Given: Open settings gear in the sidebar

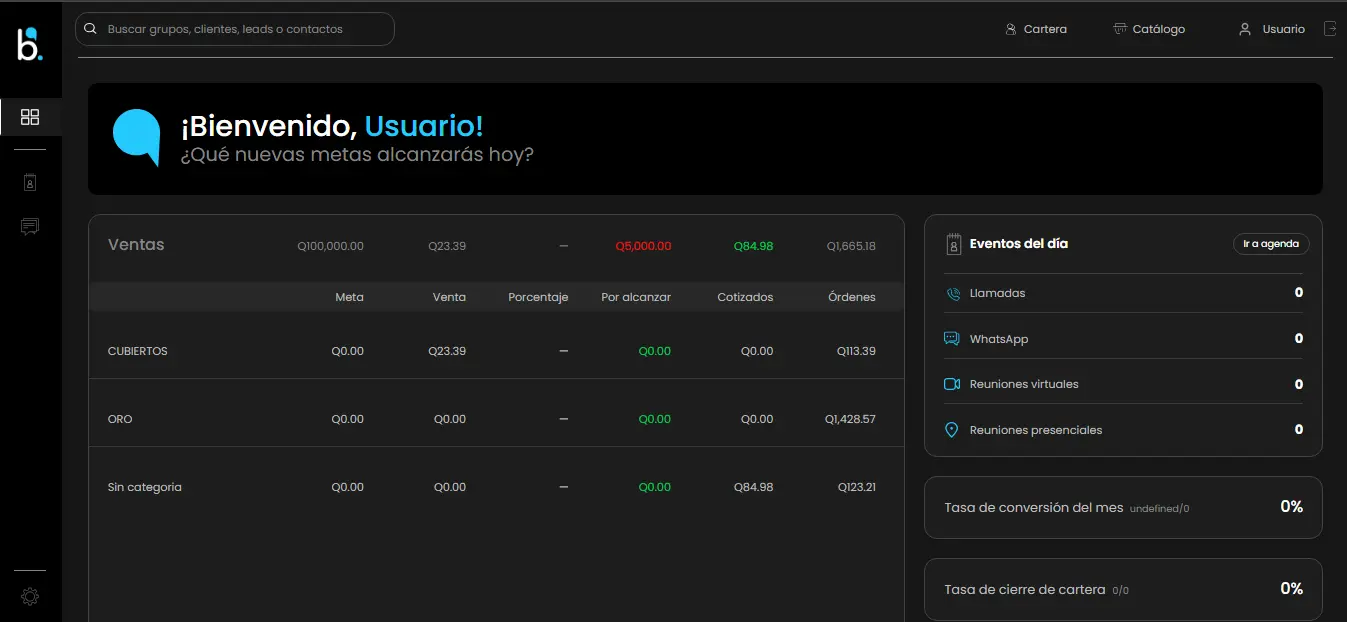Looking at the screenshot, I should coord(30,597).
